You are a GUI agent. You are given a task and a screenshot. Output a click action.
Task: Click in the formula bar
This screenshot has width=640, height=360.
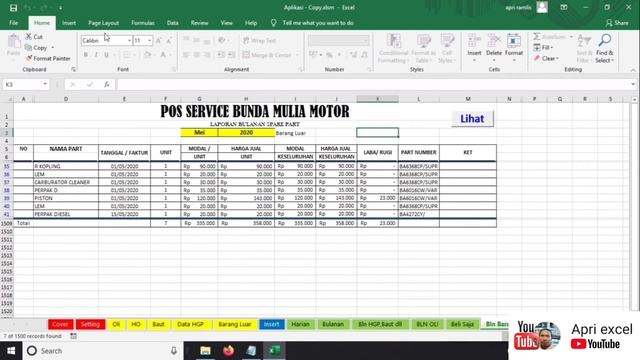373,84
